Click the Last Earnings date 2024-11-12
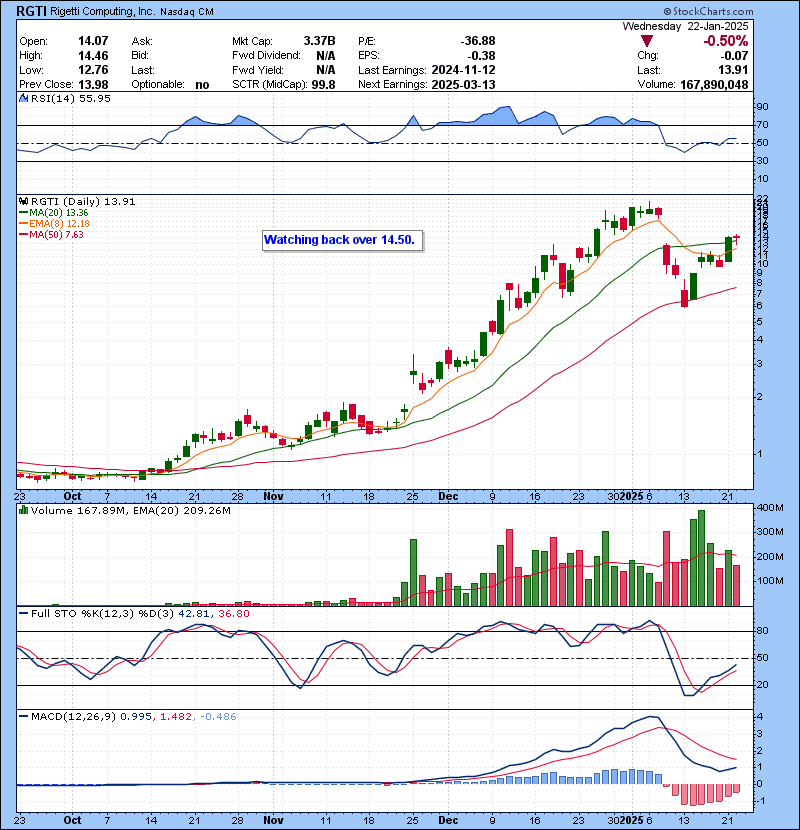Viewport: 800px width, 830px height. [463, 70]
